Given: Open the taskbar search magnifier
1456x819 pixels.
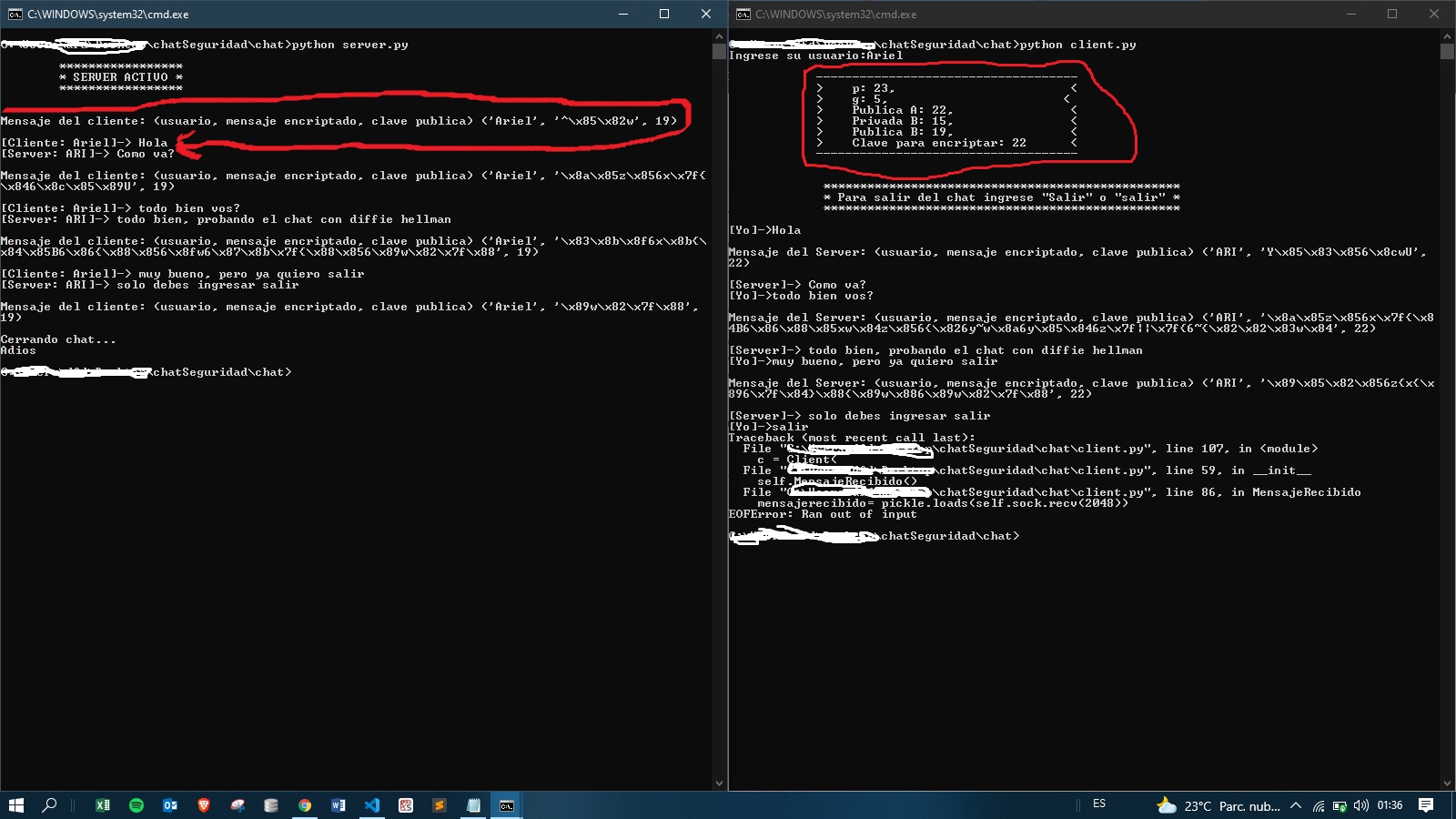Looking at the screenshot, I should point(49,805).
